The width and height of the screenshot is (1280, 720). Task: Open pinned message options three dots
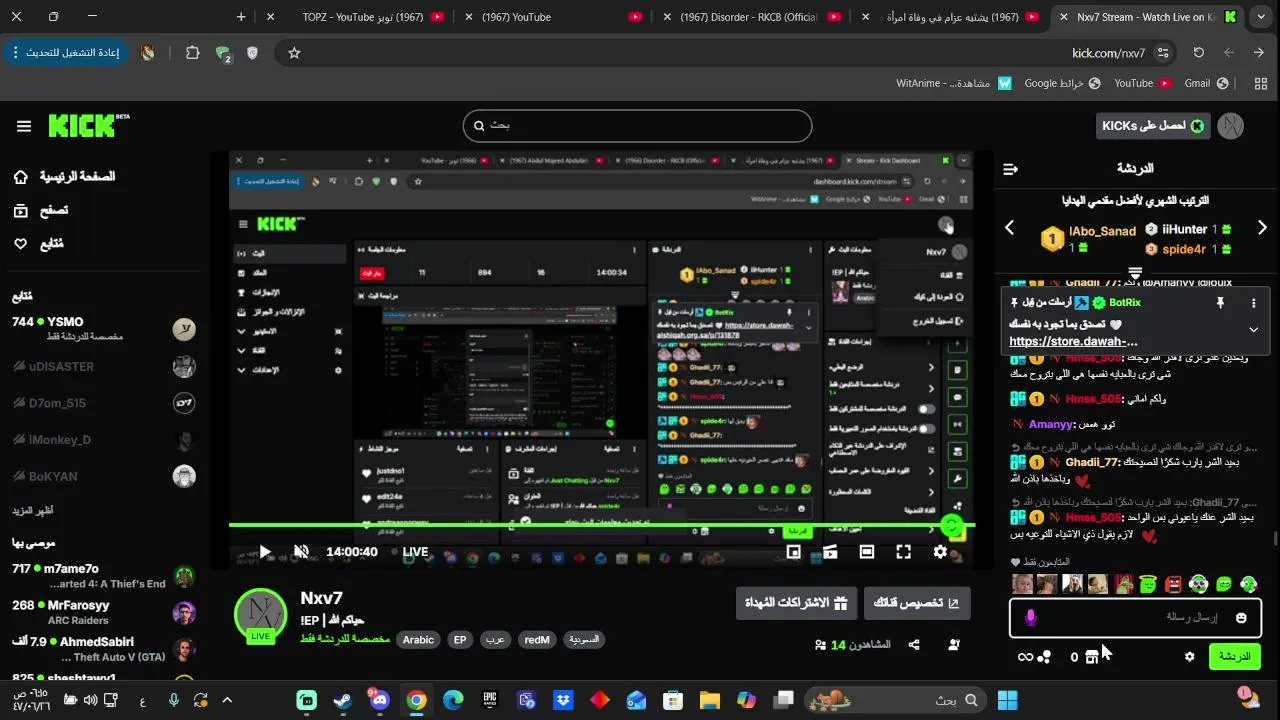click(x=1253, y=303)
